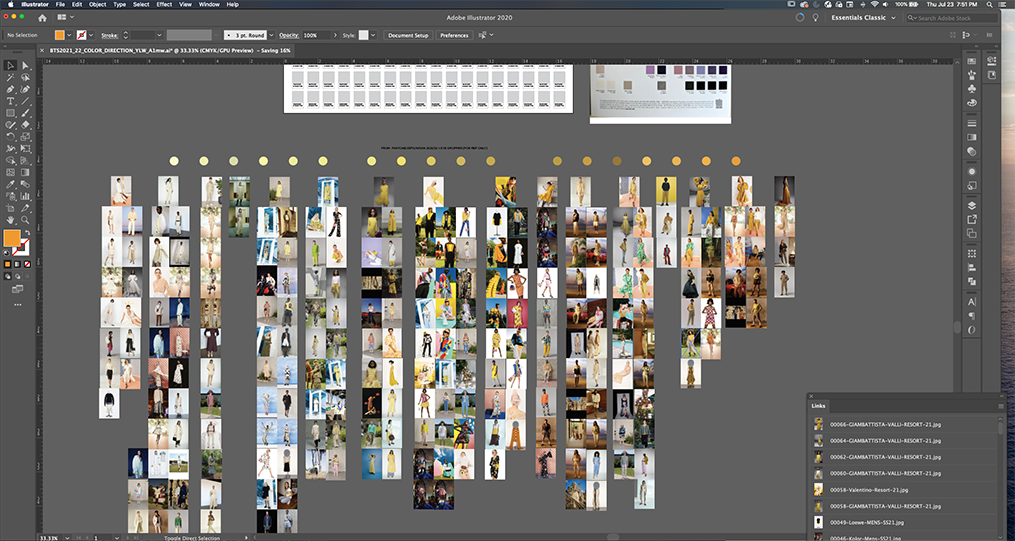Expand the stroke weight dropdown
1015x541 pixels.
(159, 35)
